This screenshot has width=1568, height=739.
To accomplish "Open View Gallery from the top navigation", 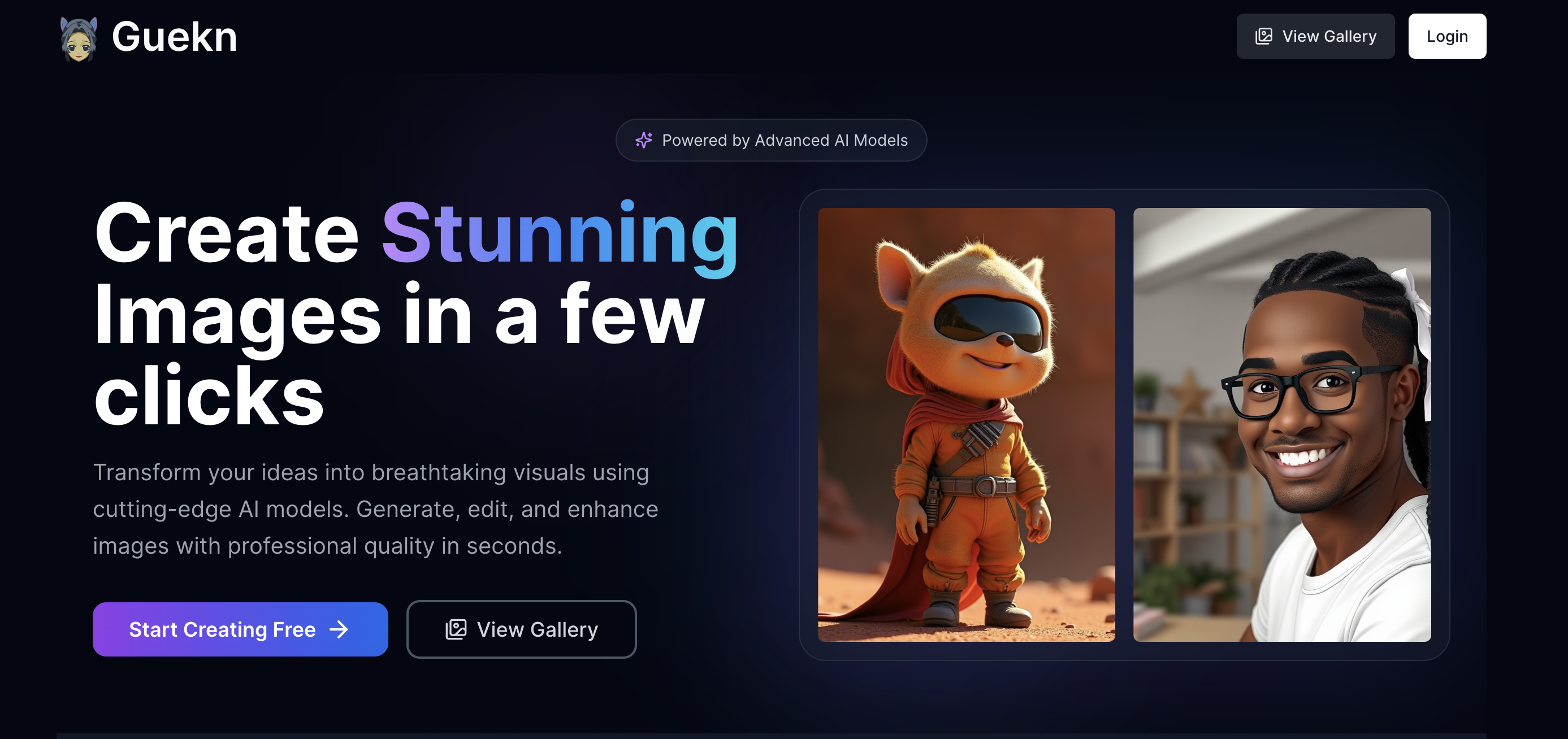I will pos(1315,37).
